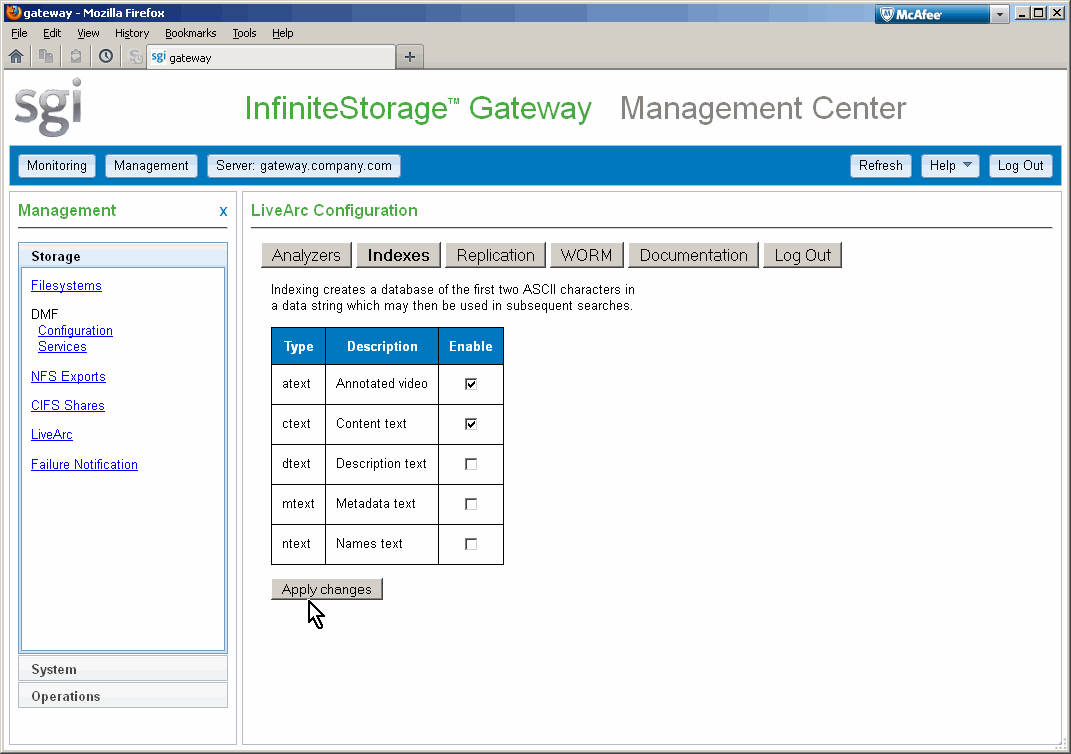Screen dimensions: 1071x754
Task: Click the SGI logo
Action: [x=48, y=108]
